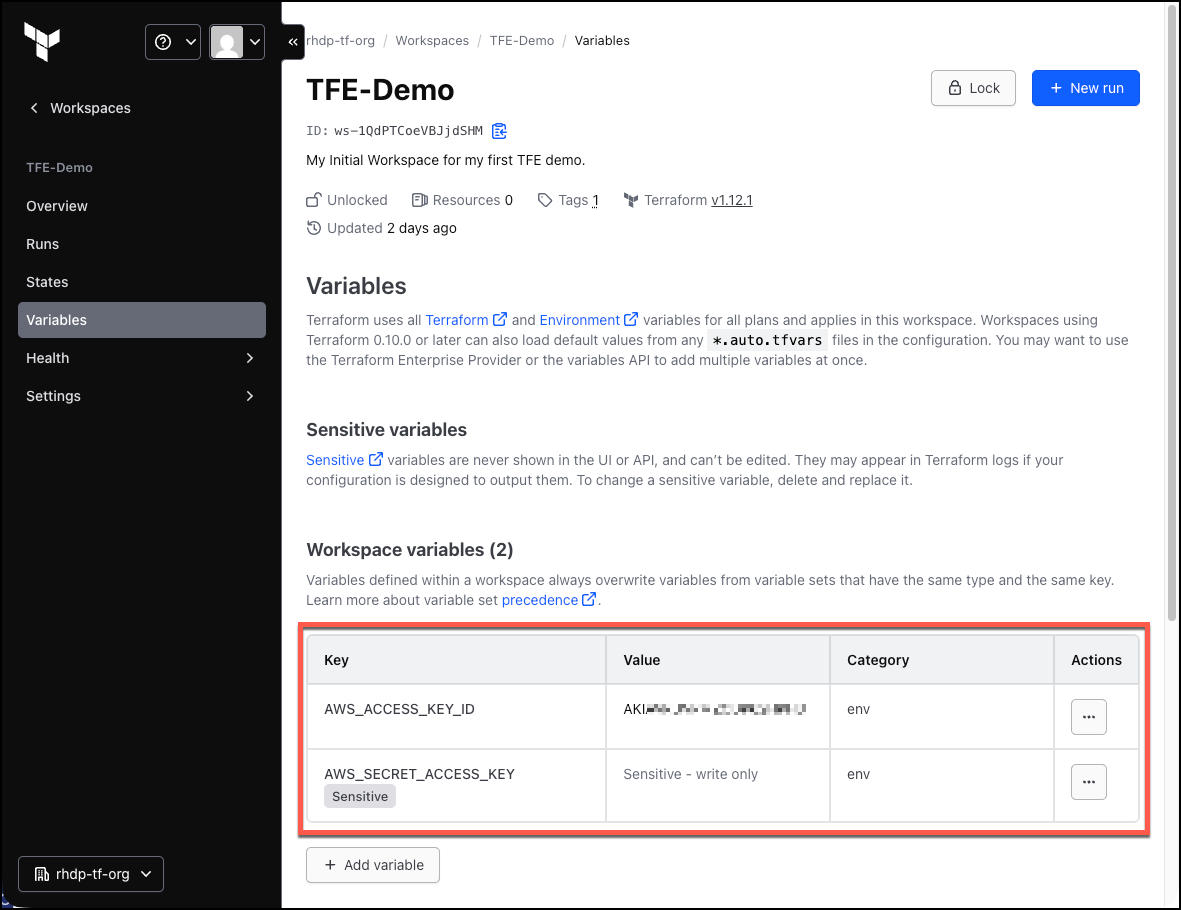Click the Add variable button
The image size is (1181, 910).
[373, 865]
